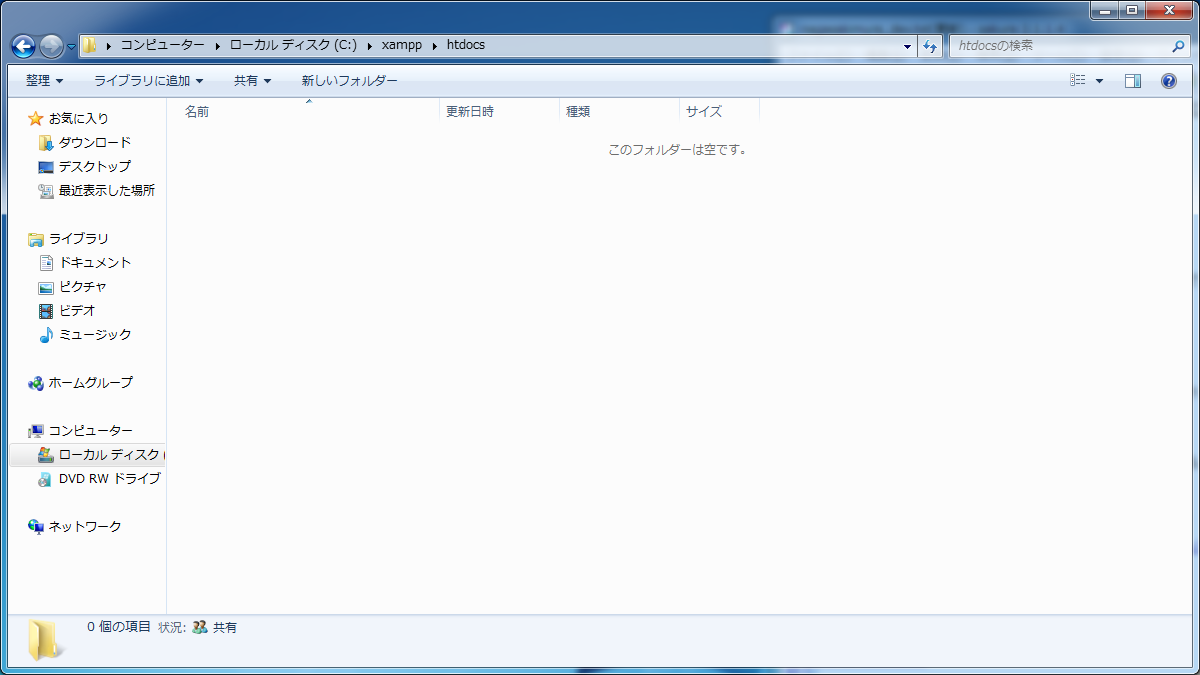Image resolution: width=1200 pixels, height=675 pixels.
Task: Open the 整理 dropdown menu
Action: [x=44, y=81]
